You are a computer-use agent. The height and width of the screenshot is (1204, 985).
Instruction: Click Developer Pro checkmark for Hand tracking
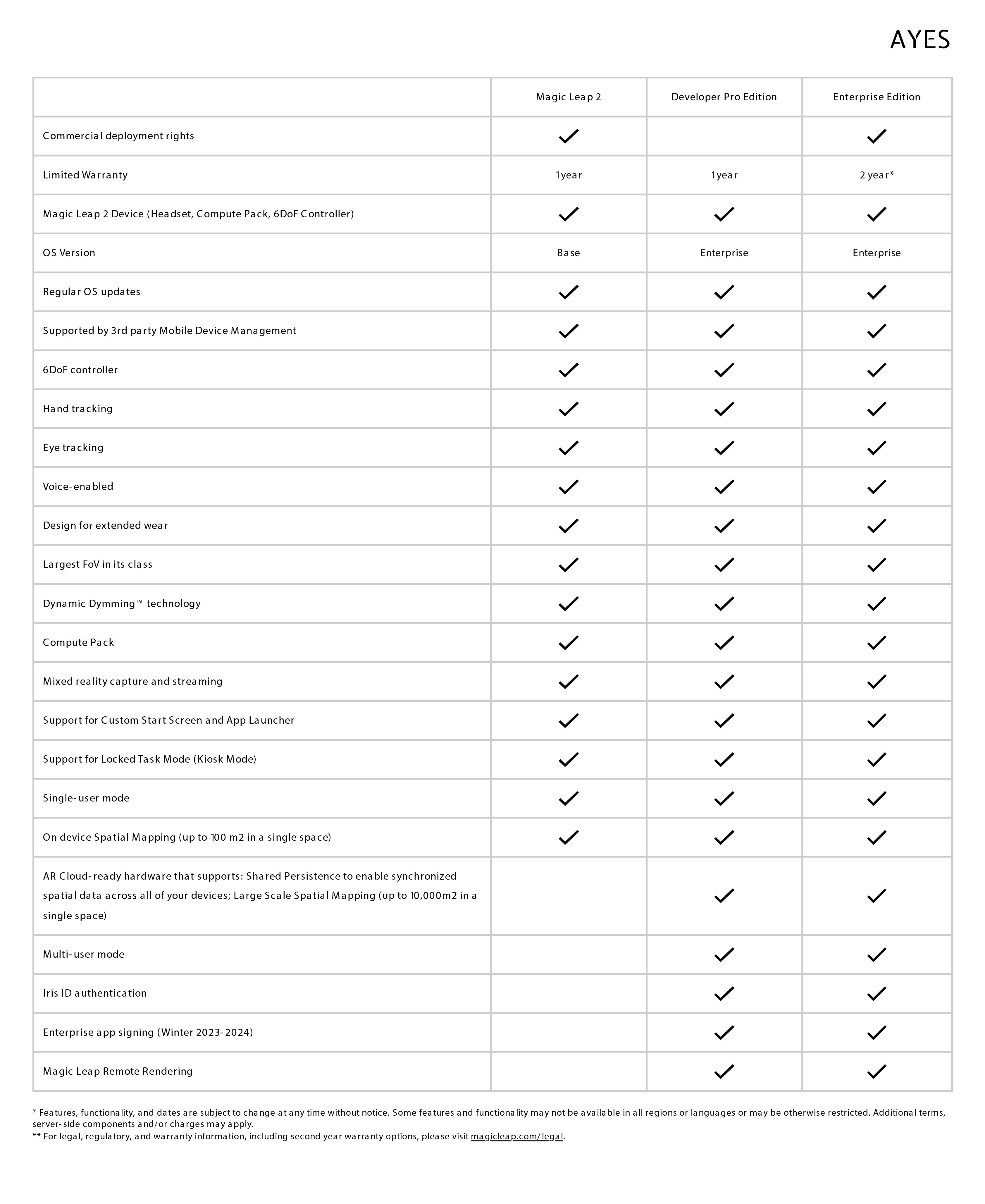pos(724,409)
